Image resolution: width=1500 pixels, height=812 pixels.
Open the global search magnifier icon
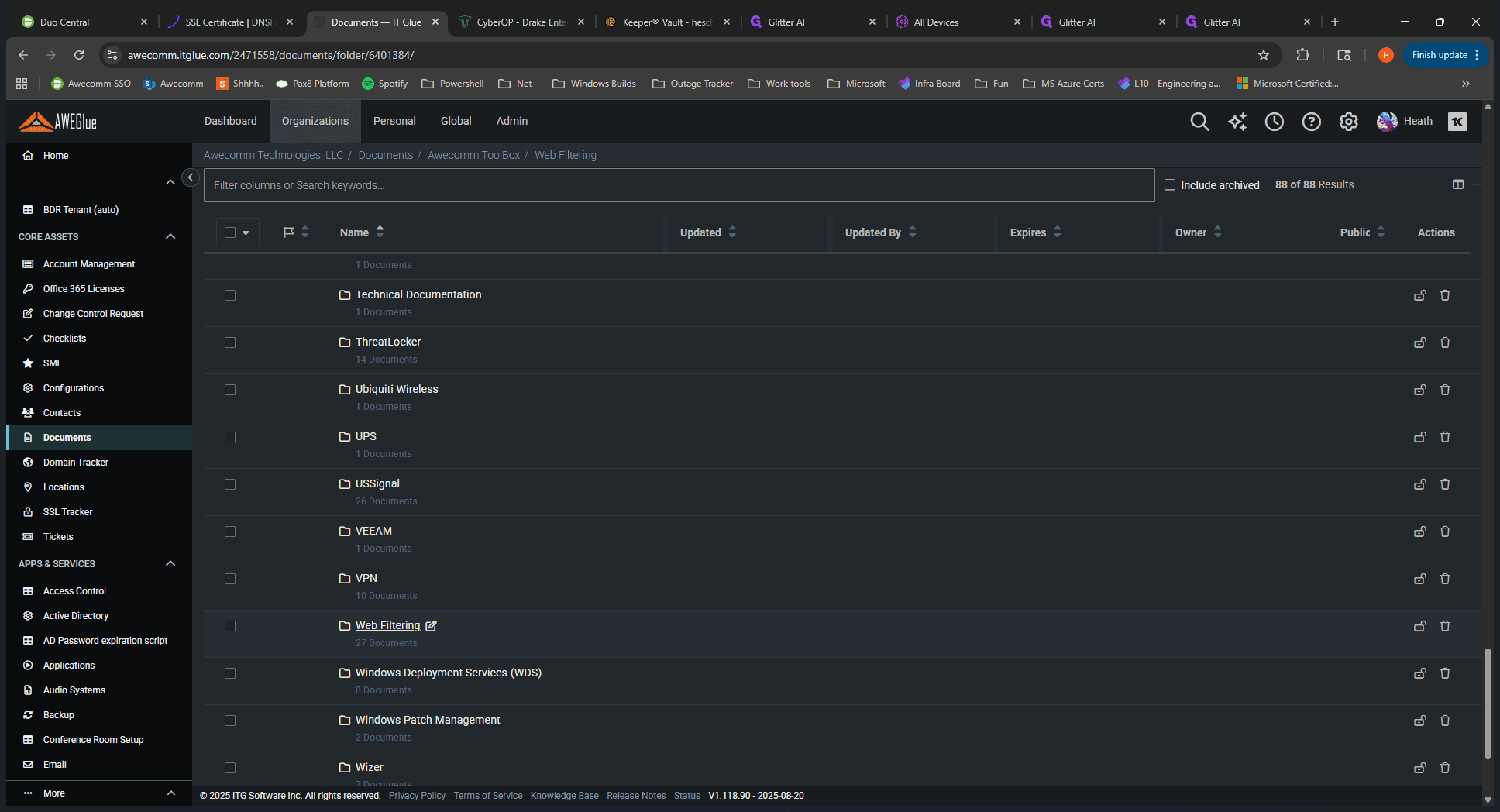click(1199, 122)
